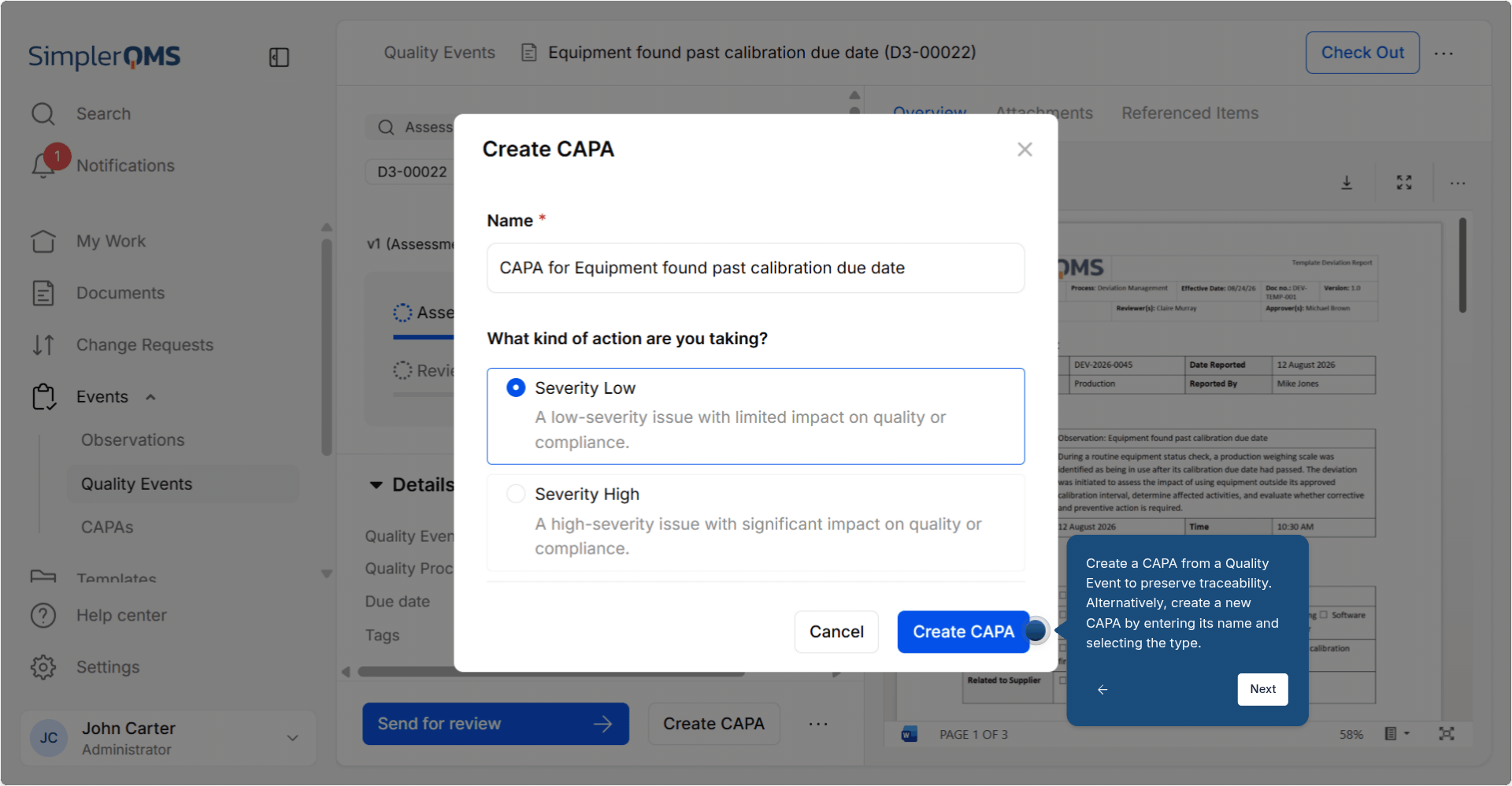
Task: Open preview toolbar more options
Action: [x=1458, y=184]
